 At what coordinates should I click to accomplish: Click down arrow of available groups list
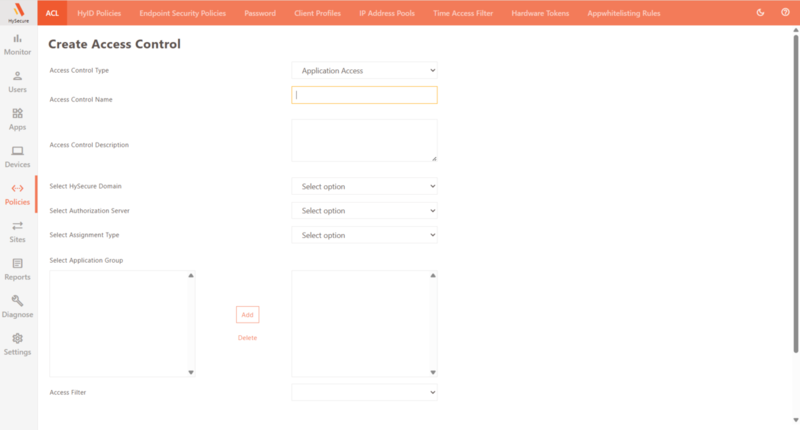pyautogui.click(x=191, y=372)
